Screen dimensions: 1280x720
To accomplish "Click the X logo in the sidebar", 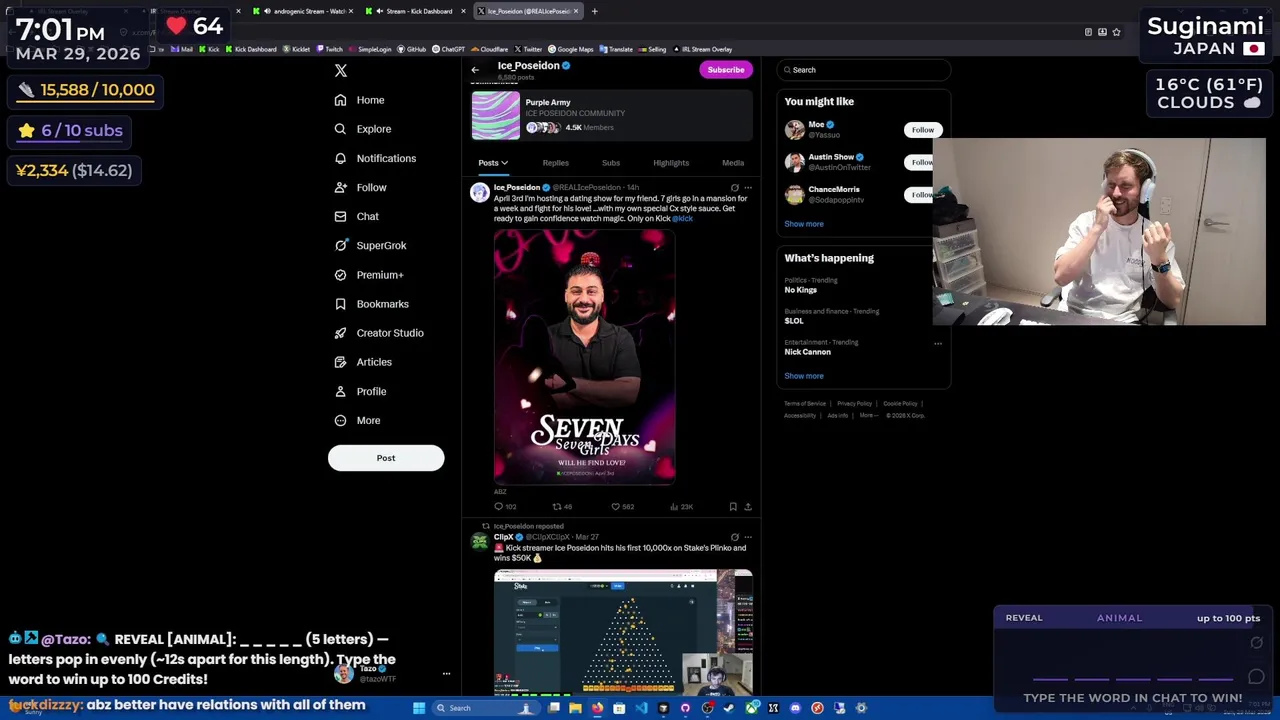I will pos(341,70).
